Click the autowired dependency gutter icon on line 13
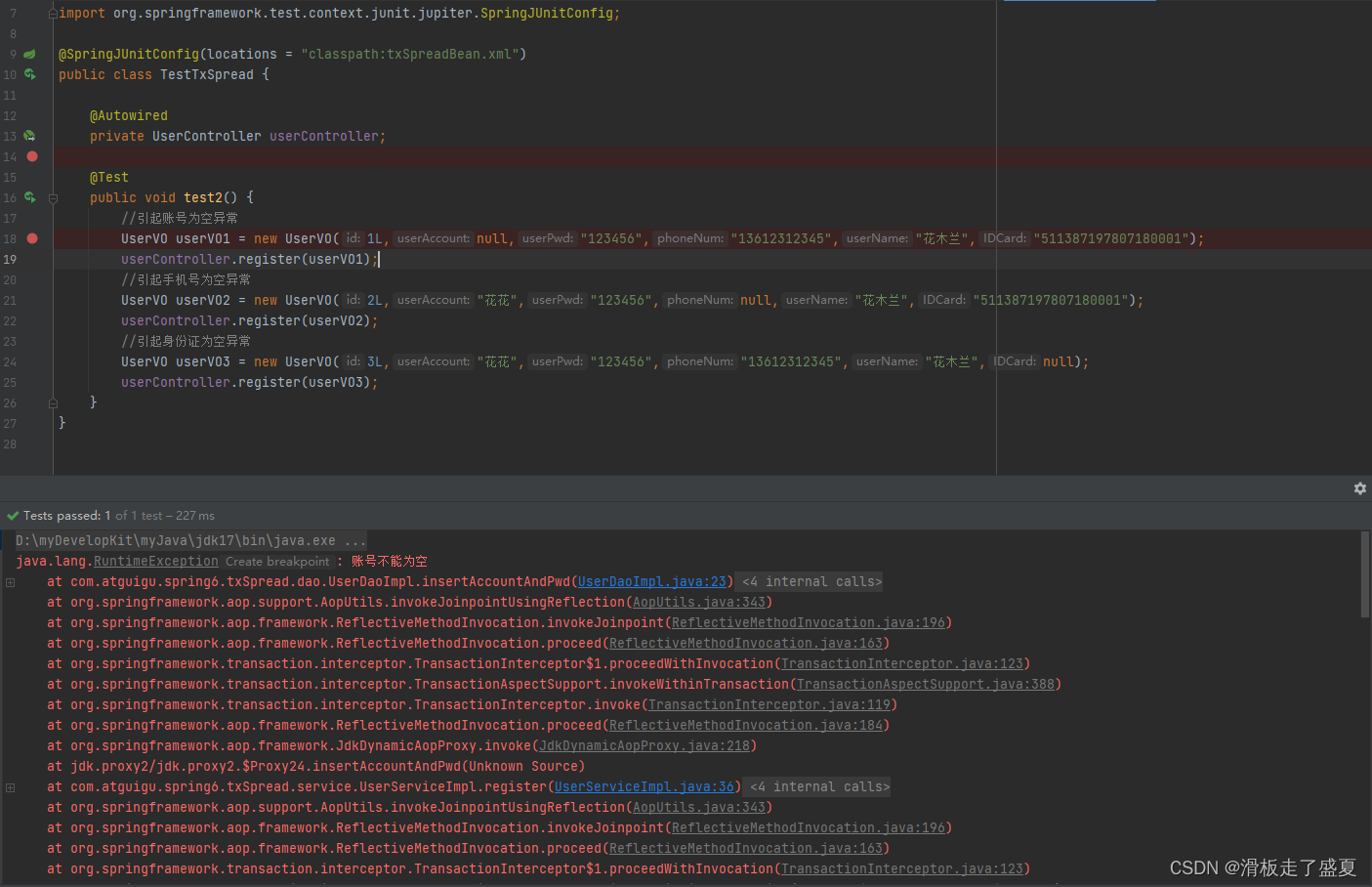Screen dimensions: 1372x887 click(29, 136)
